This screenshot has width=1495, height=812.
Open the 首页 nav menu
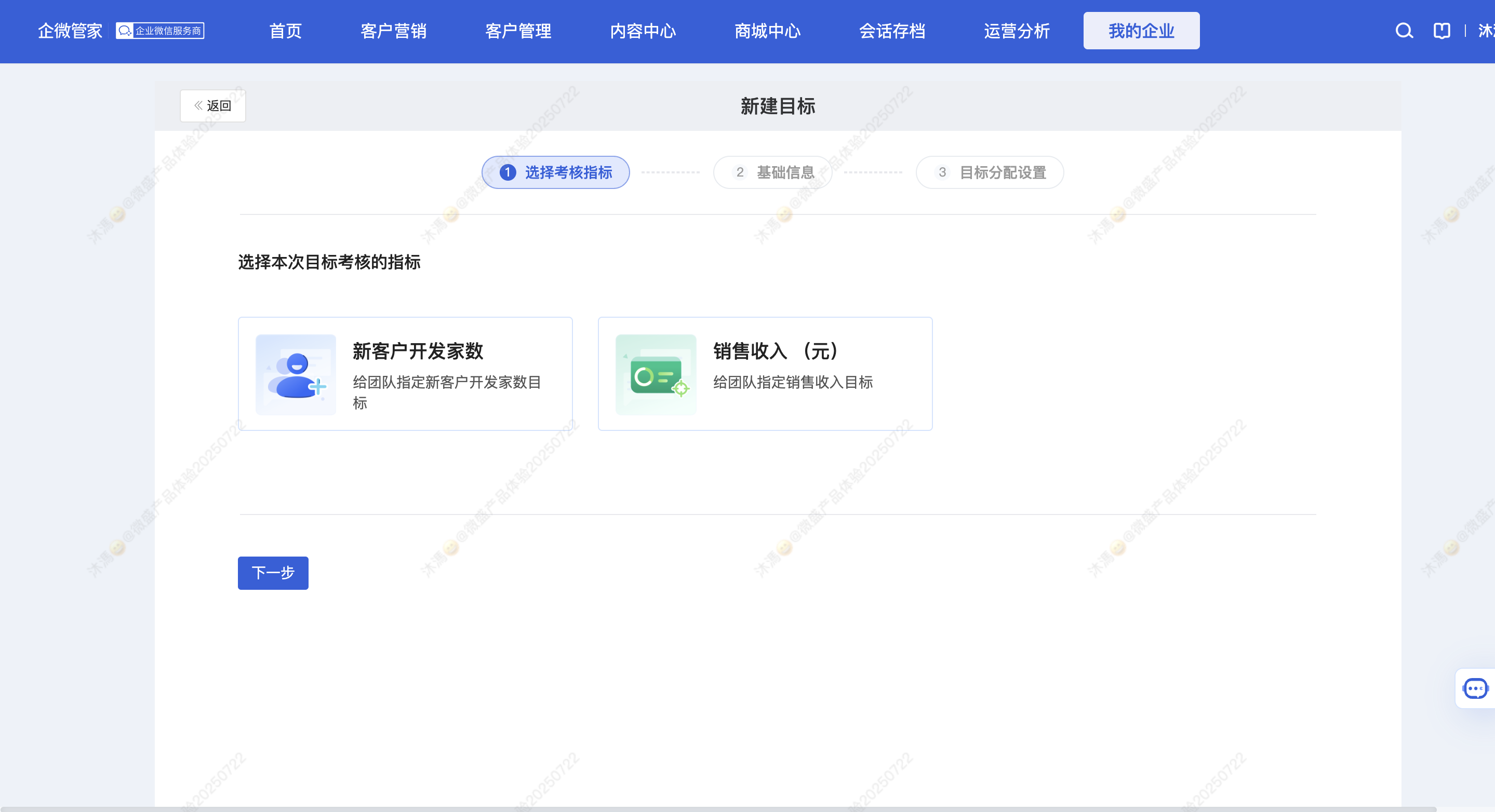[x=286, y=31]
